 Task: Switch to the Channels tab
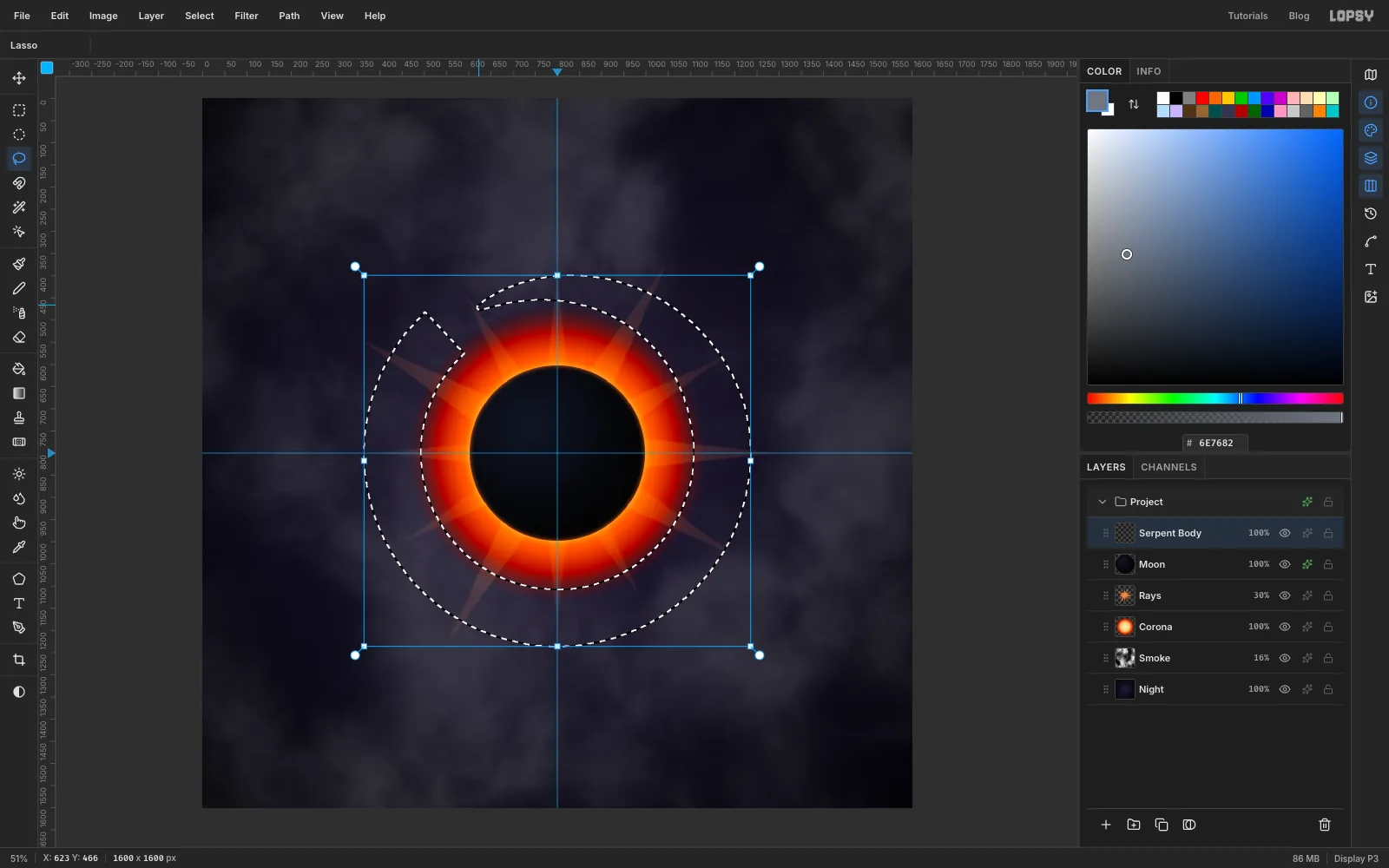(1168, 467)
